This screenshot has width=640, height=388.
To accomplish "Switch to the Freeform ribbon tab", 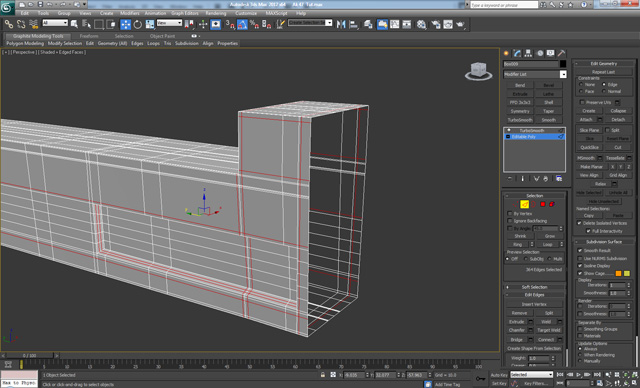I will [x=89, y=36].
